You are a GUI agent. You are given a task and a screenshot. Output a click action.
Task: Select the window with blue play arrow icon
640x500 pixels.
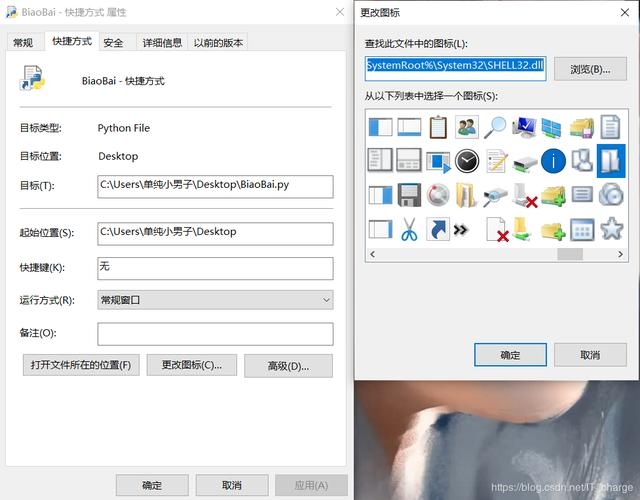(x=438, y=162)
